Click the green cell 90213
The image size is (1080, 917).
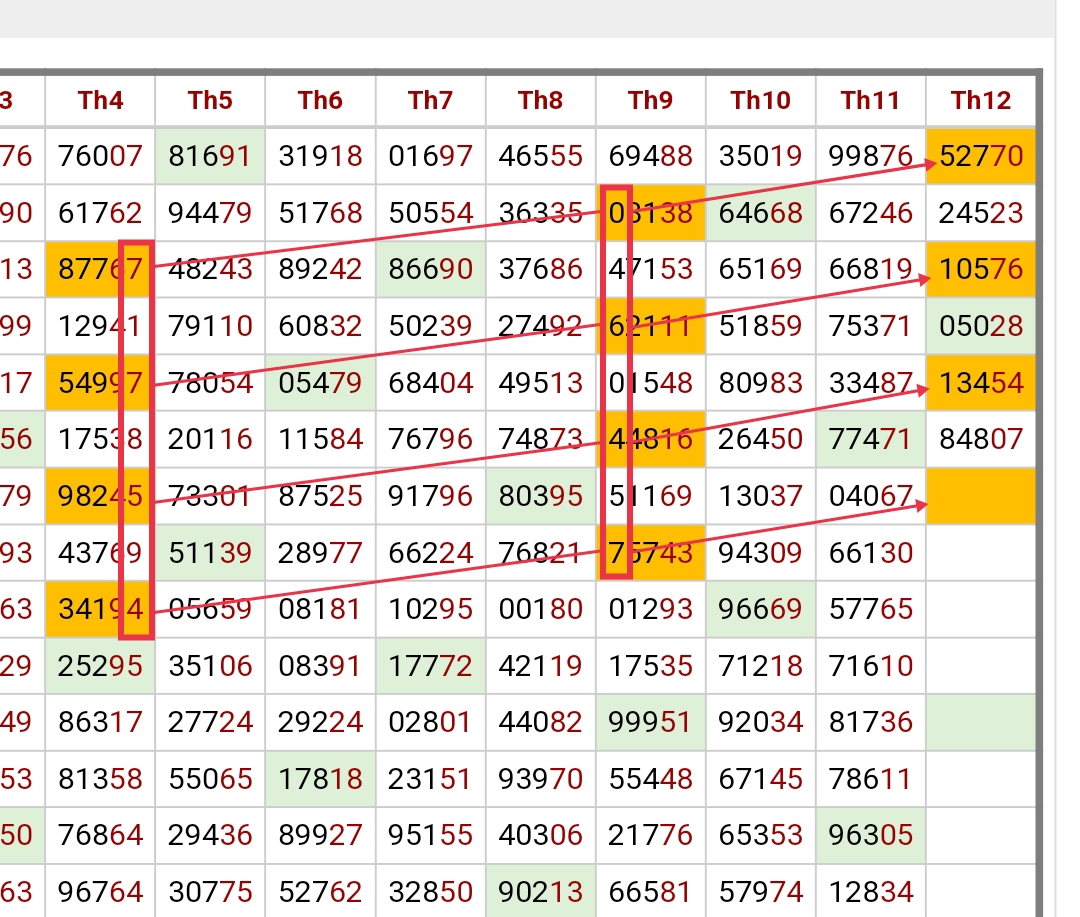[541, 892]
